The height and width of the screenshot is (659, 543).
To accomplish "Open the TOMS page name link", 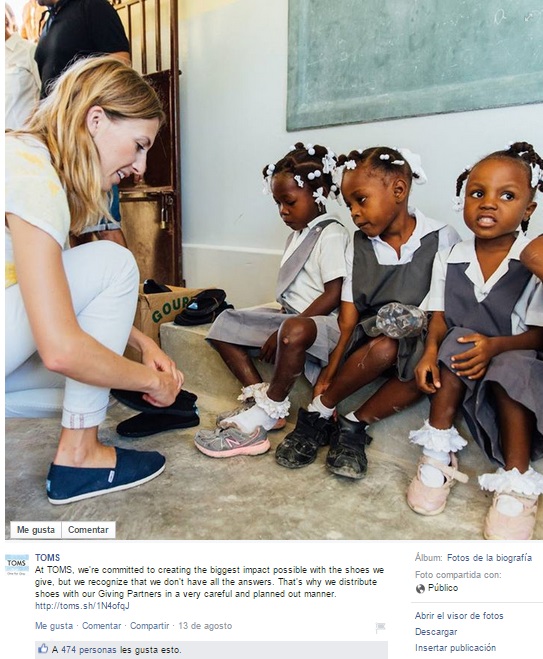I will [x=47, y=558].
